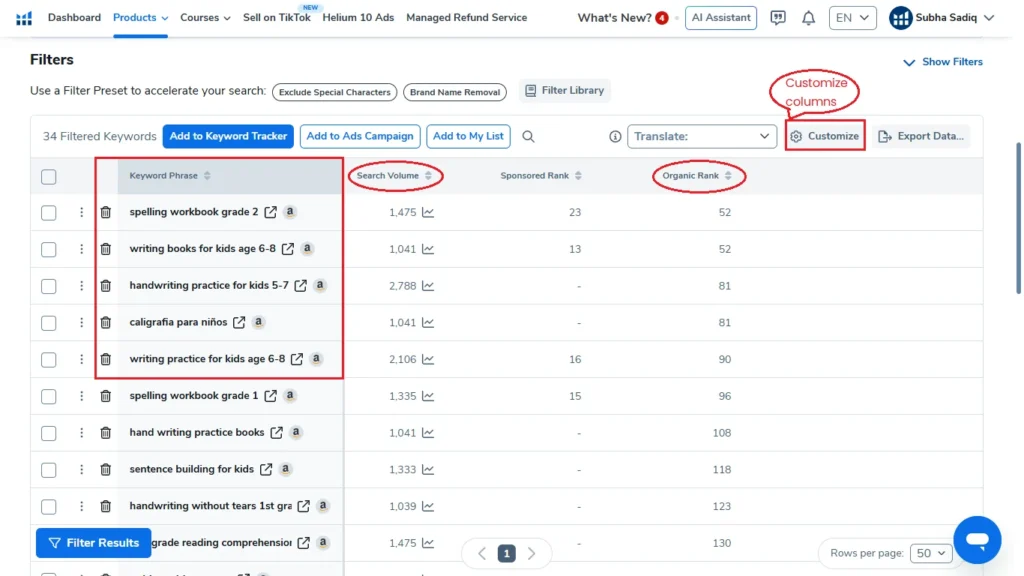Expand the language EN dropdown
The height and width of the screenshot is (576, 1024).
click(x=852, y=17)
